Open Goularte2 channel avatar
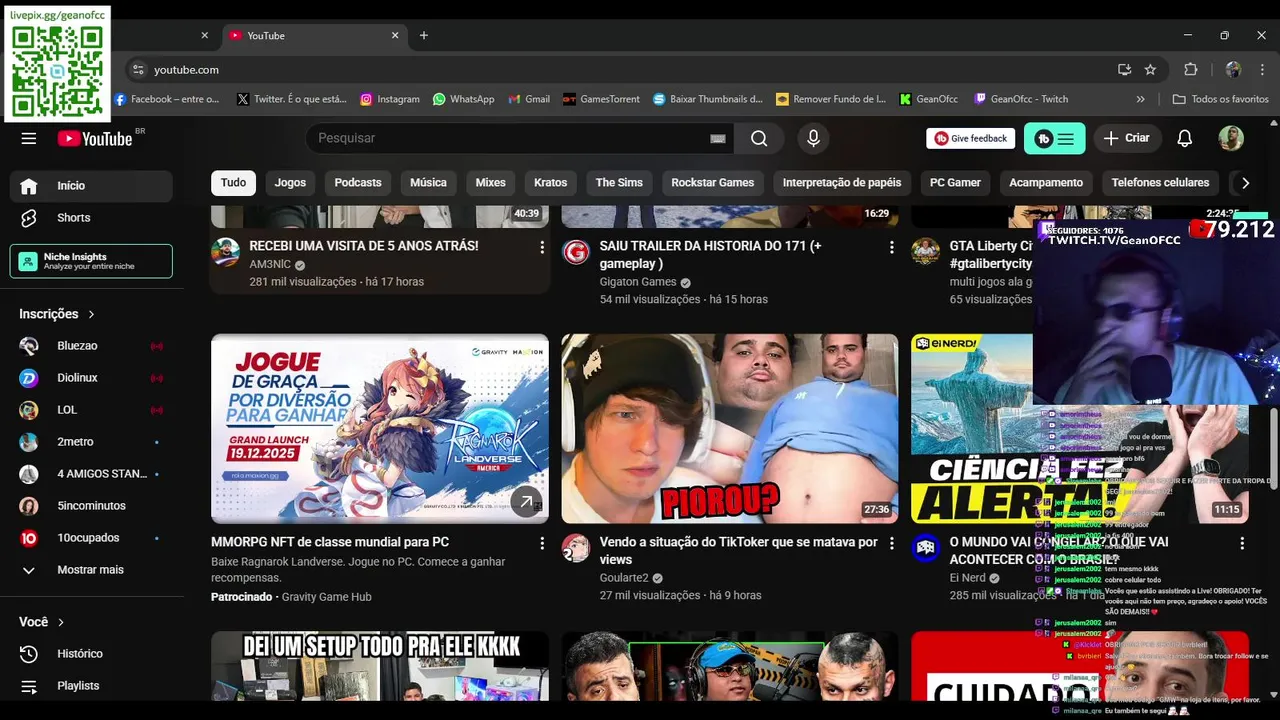Image resolution: width=1280 pixels, height=720 pixels. point(575,548)
